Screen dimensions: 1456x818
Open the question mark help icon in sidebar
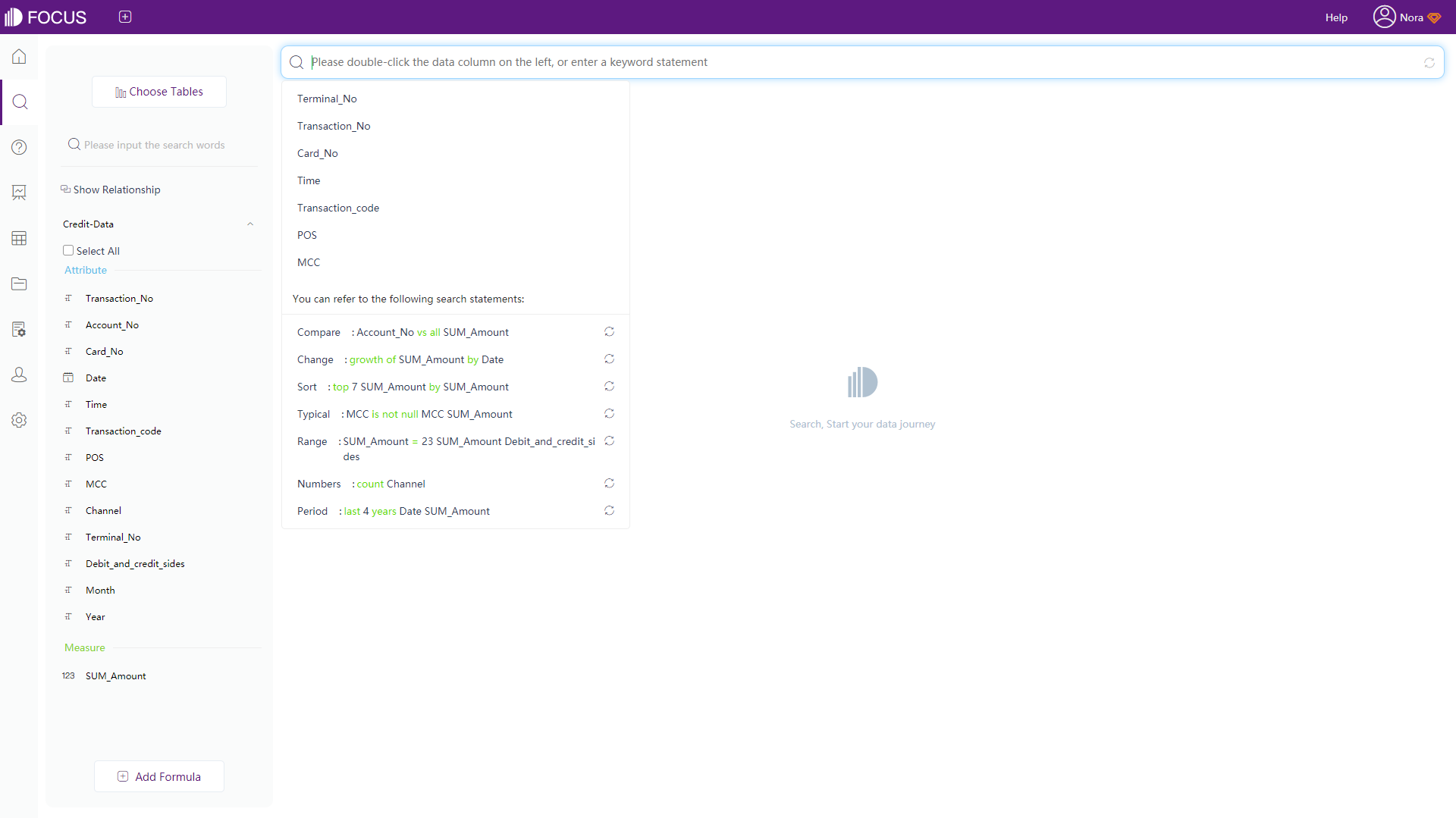click(x=19, y=147)
